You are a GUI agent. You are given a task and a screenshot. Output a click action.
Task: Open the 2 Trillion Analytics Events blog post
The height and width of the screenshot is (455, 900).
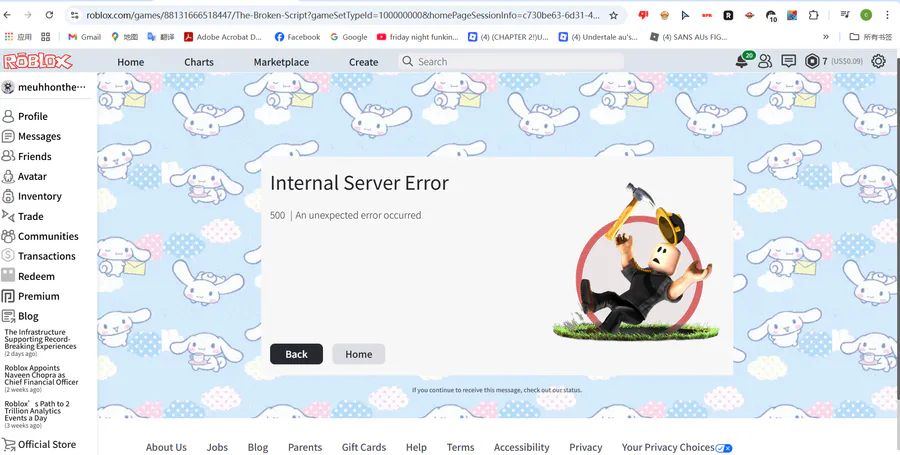pos(37,411)
